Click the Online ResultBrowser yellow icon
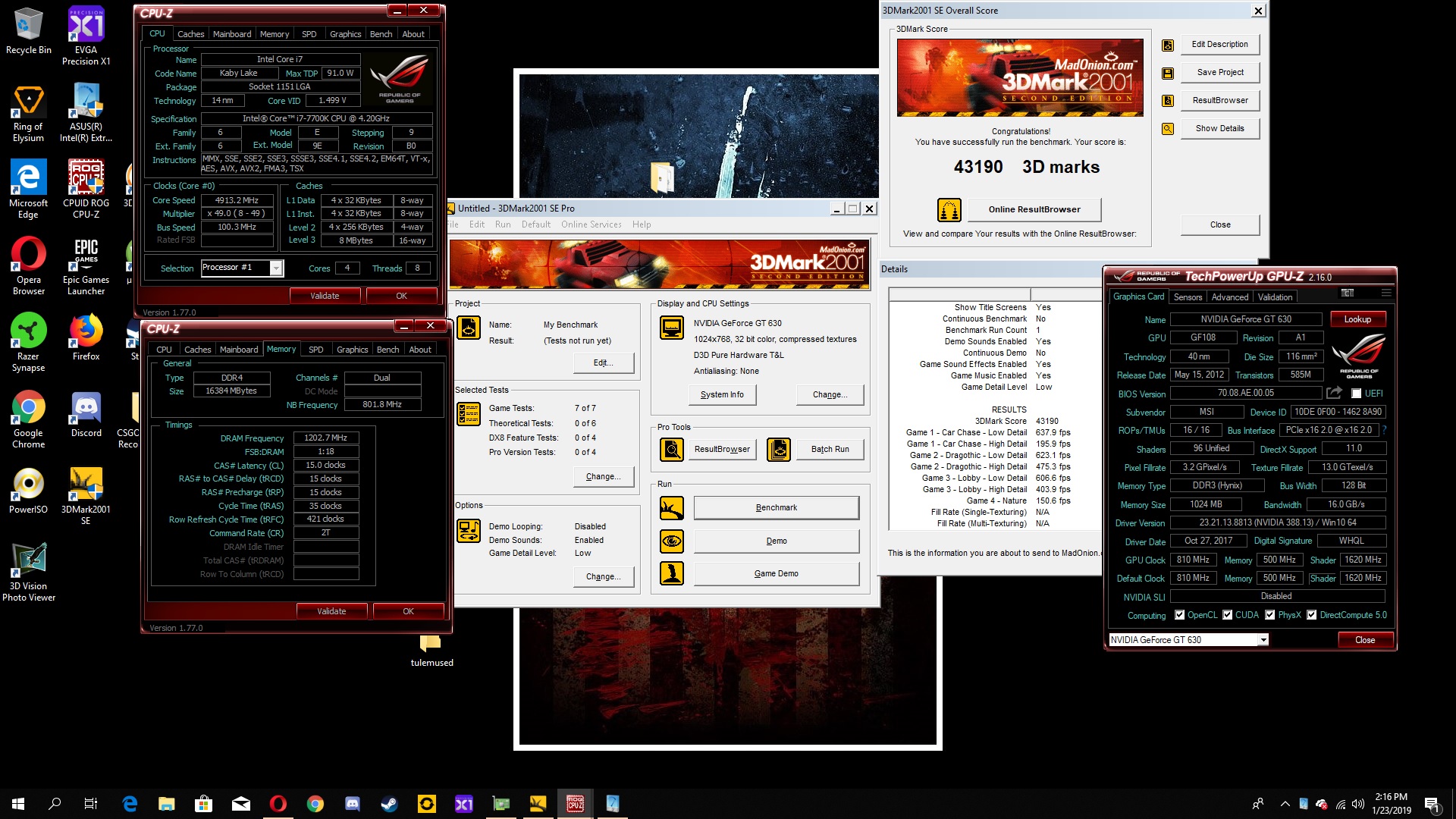 [949, 210]
